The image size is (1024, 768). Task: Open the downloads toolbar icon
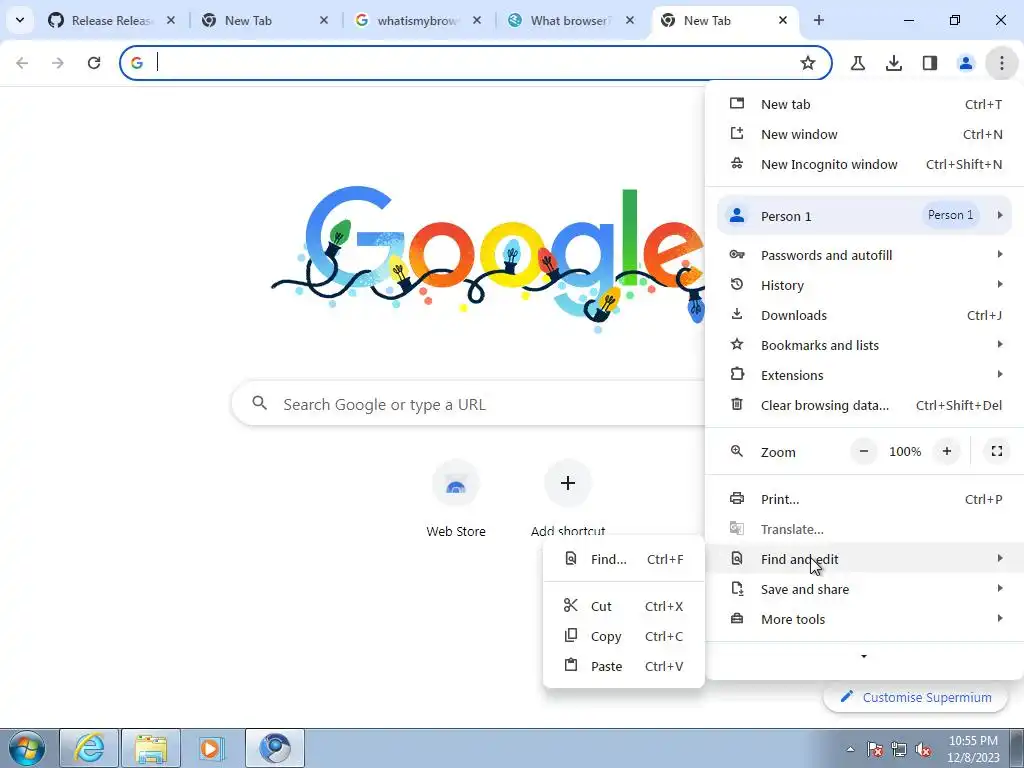pos(893,63)
